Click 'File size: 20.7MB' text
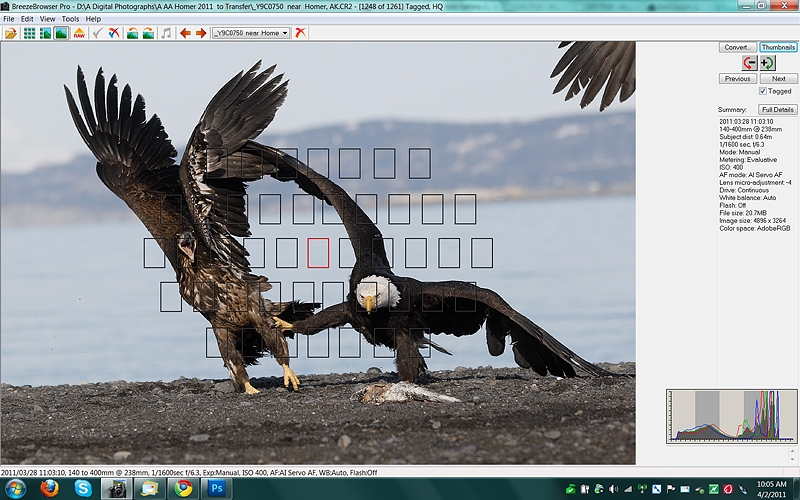This screenshot has height=500, width=800. tap(742, 213)
